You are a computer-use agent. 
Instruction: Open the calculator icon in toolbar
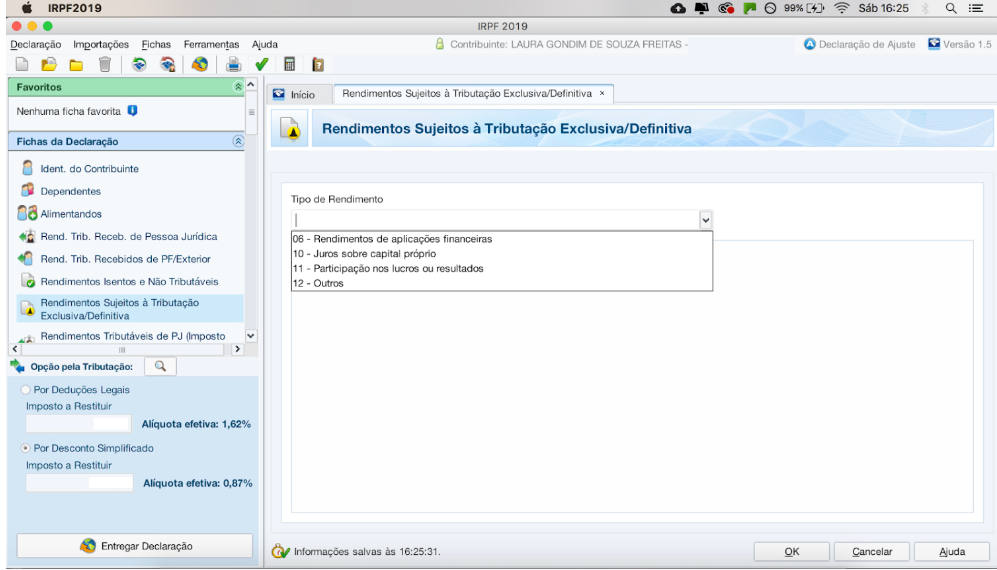coord(289,64)
